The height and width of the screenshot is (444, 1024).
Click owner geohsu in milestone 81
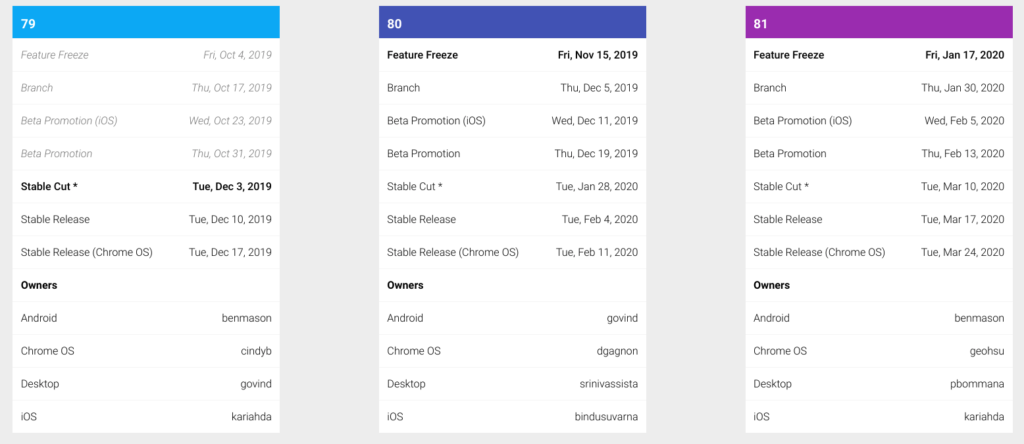click(987, 351)
